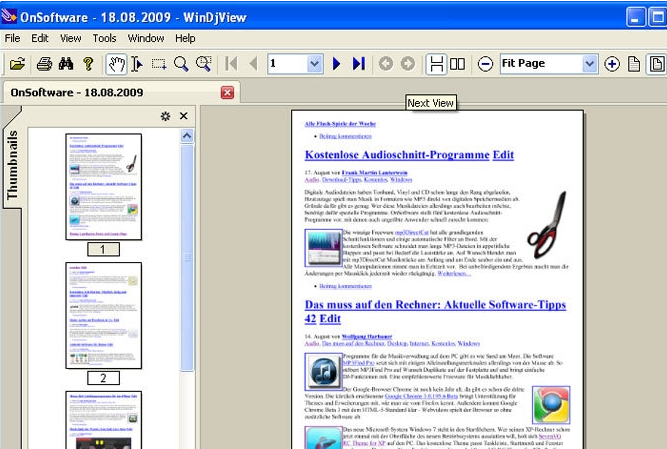The image size is (667, 449).
Task: Select page 3 thumbnail
Action: point(103,420)
